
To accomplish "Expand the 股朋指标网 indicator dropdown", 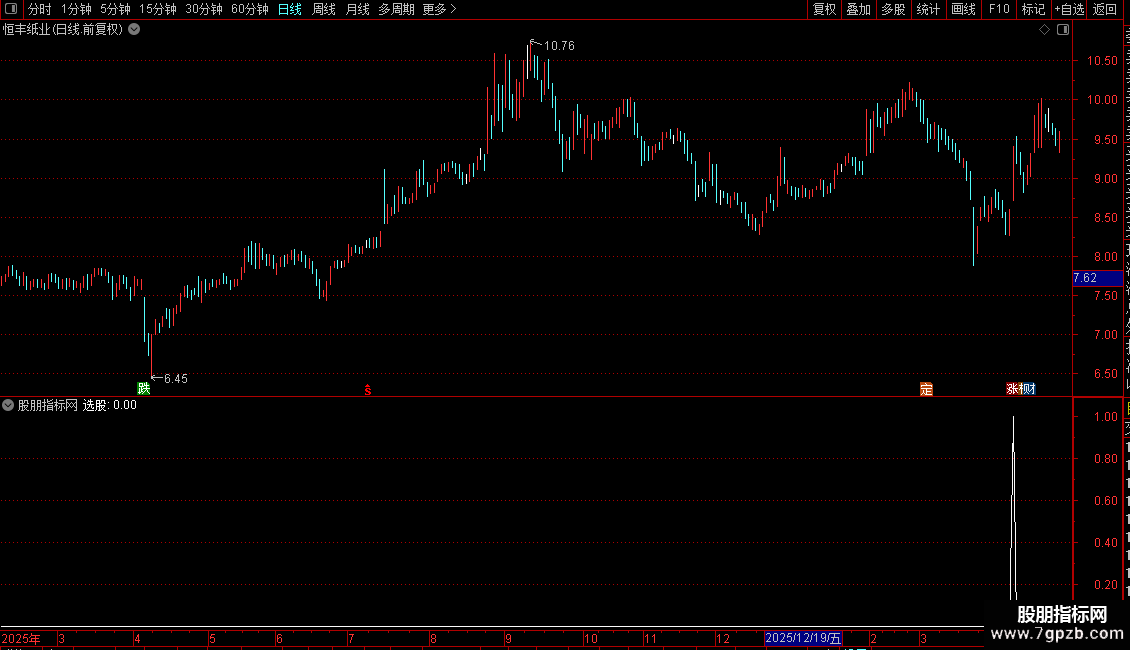I will 8,405.
